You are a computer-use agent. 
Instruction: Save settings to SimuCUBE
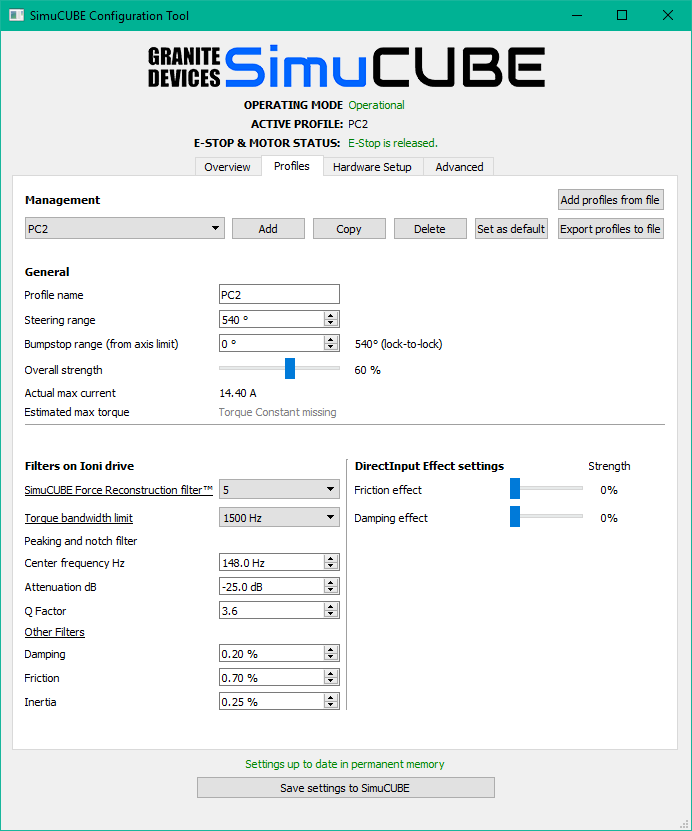[345, 788]
